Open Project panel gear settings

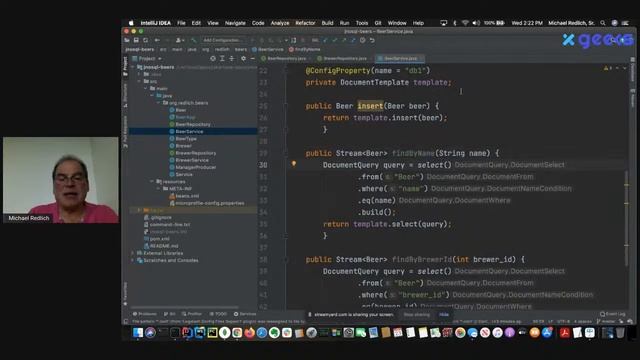(243, 59)
